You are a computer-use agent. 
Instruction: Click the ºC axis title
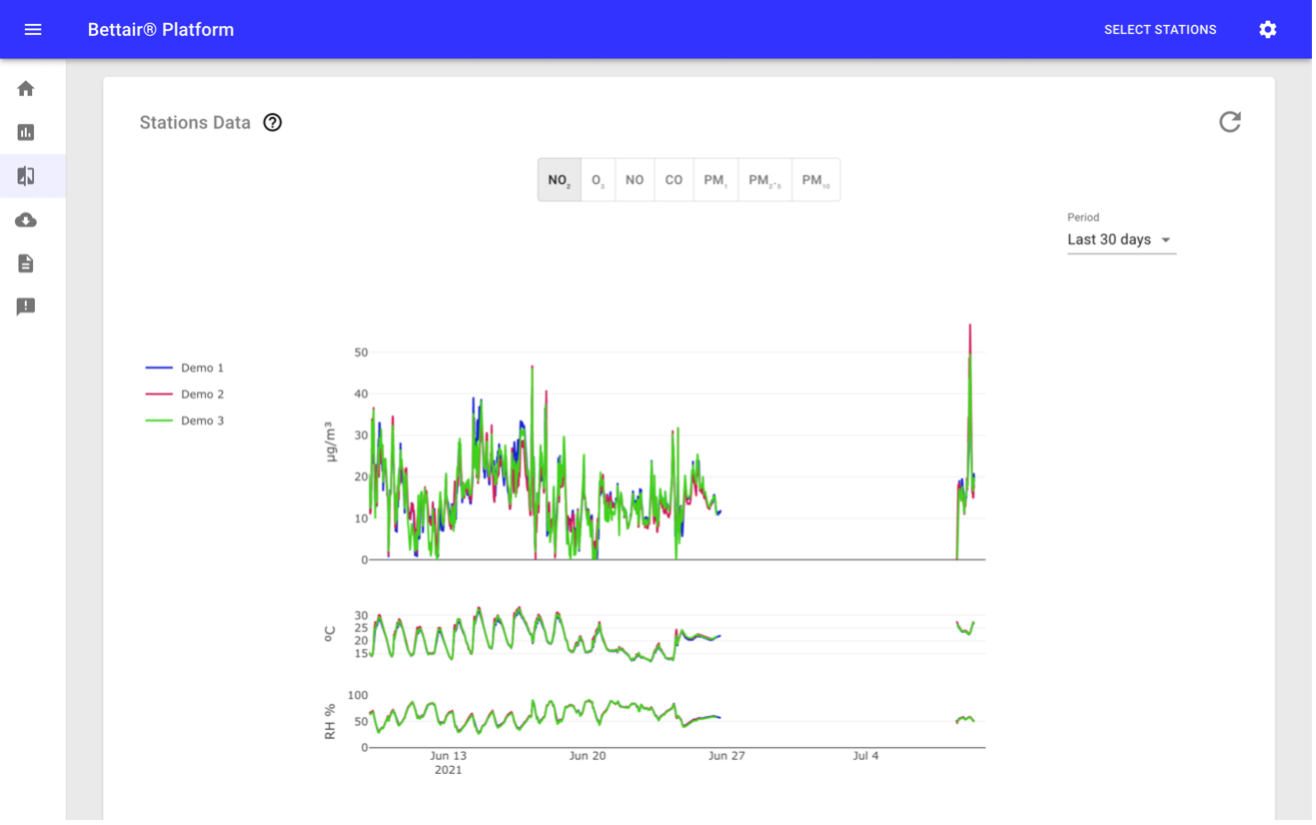click(330, 634)
